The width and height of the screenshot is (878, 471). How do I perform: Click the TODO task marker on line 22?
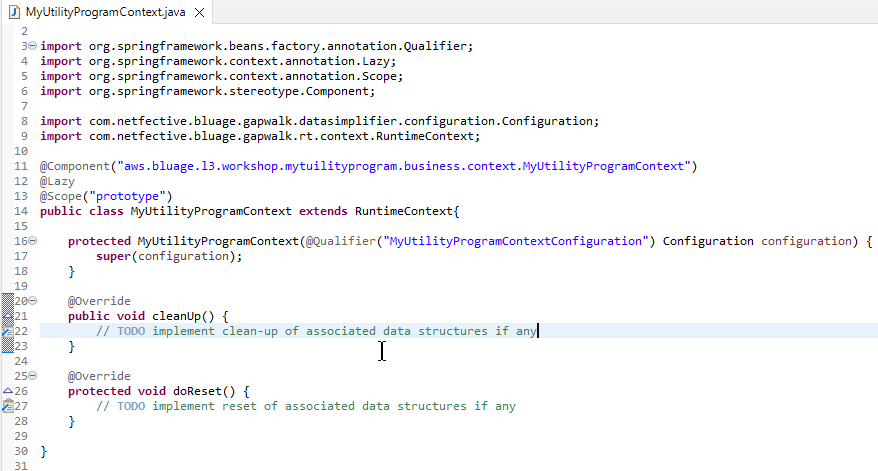(7, 331)
